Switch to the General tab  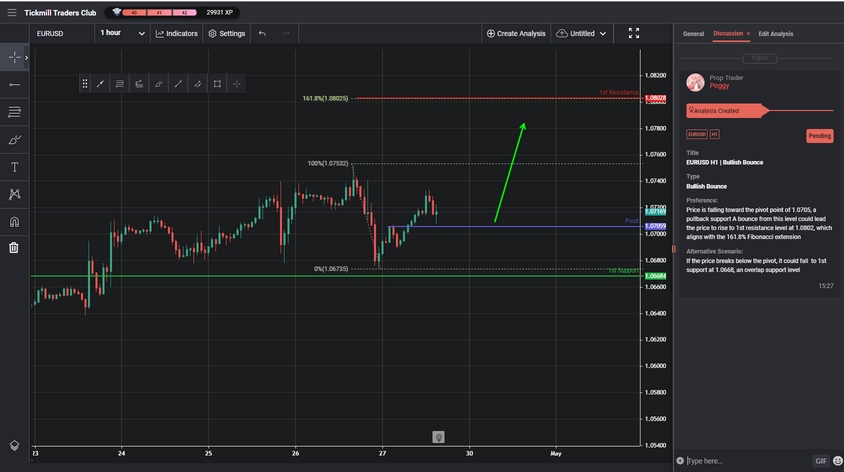point(693,34)
